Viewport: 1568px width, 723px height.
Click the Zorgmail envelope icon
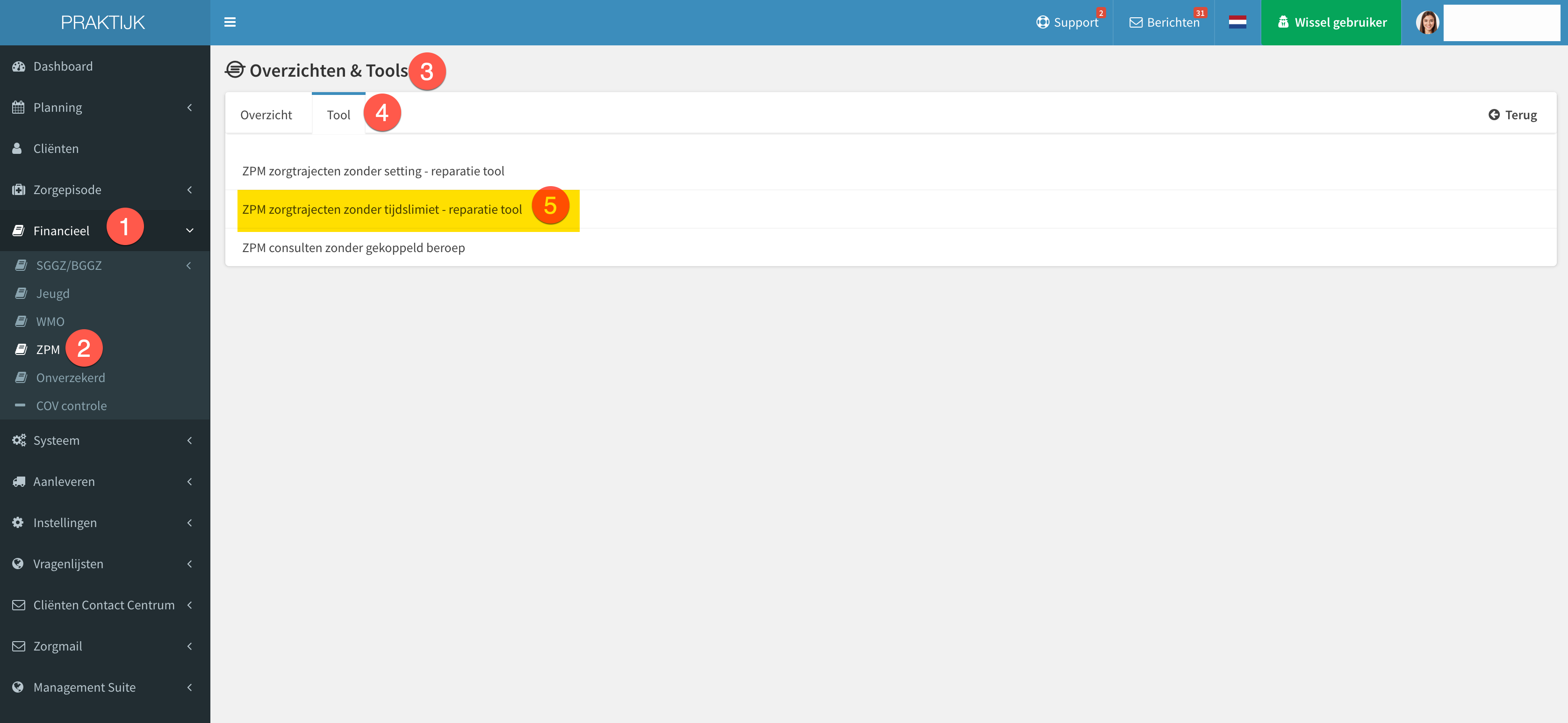pyautogui.click(x=19, y=646)
